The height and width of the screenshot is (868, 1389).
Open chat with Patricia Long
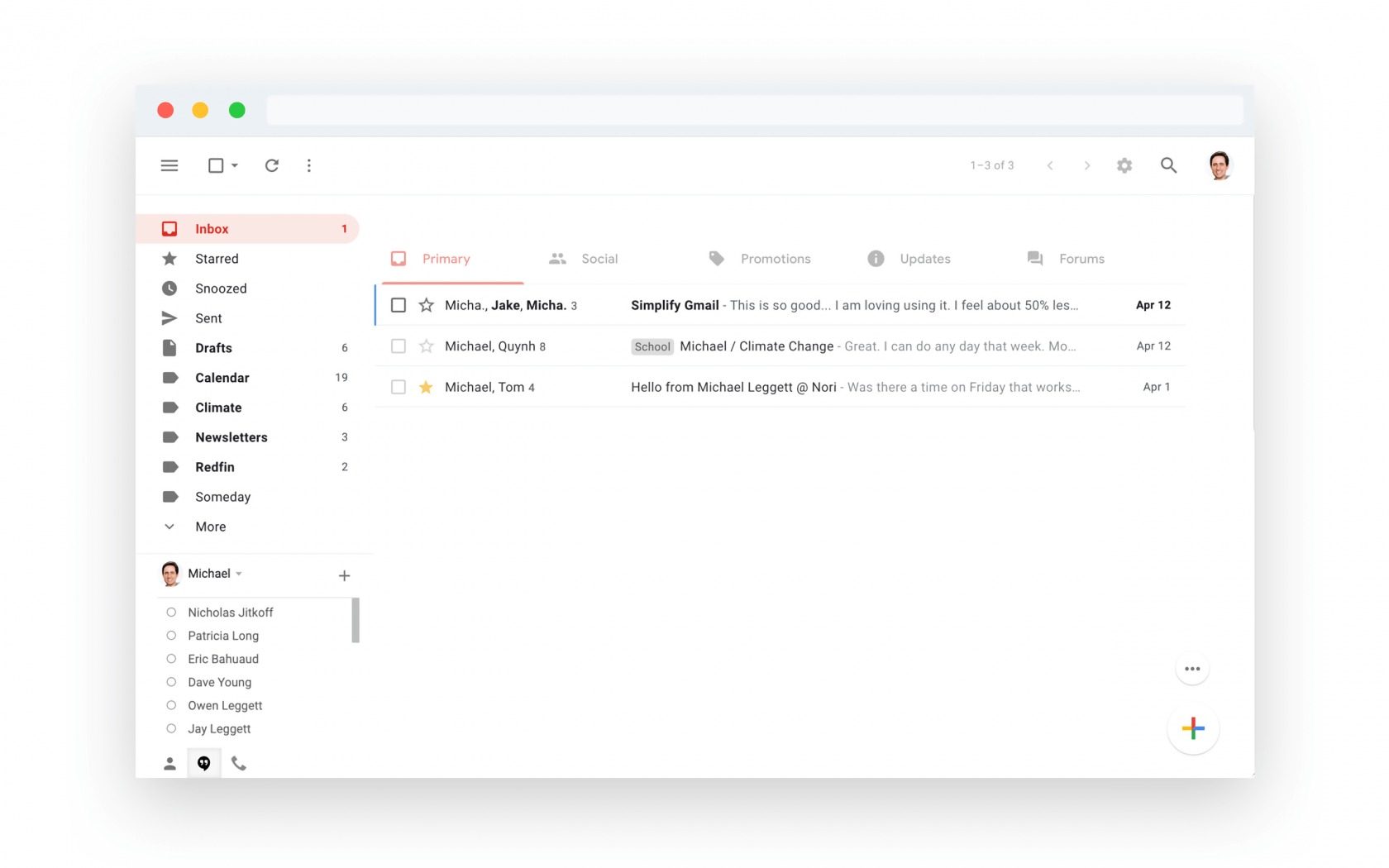point(223,636)
